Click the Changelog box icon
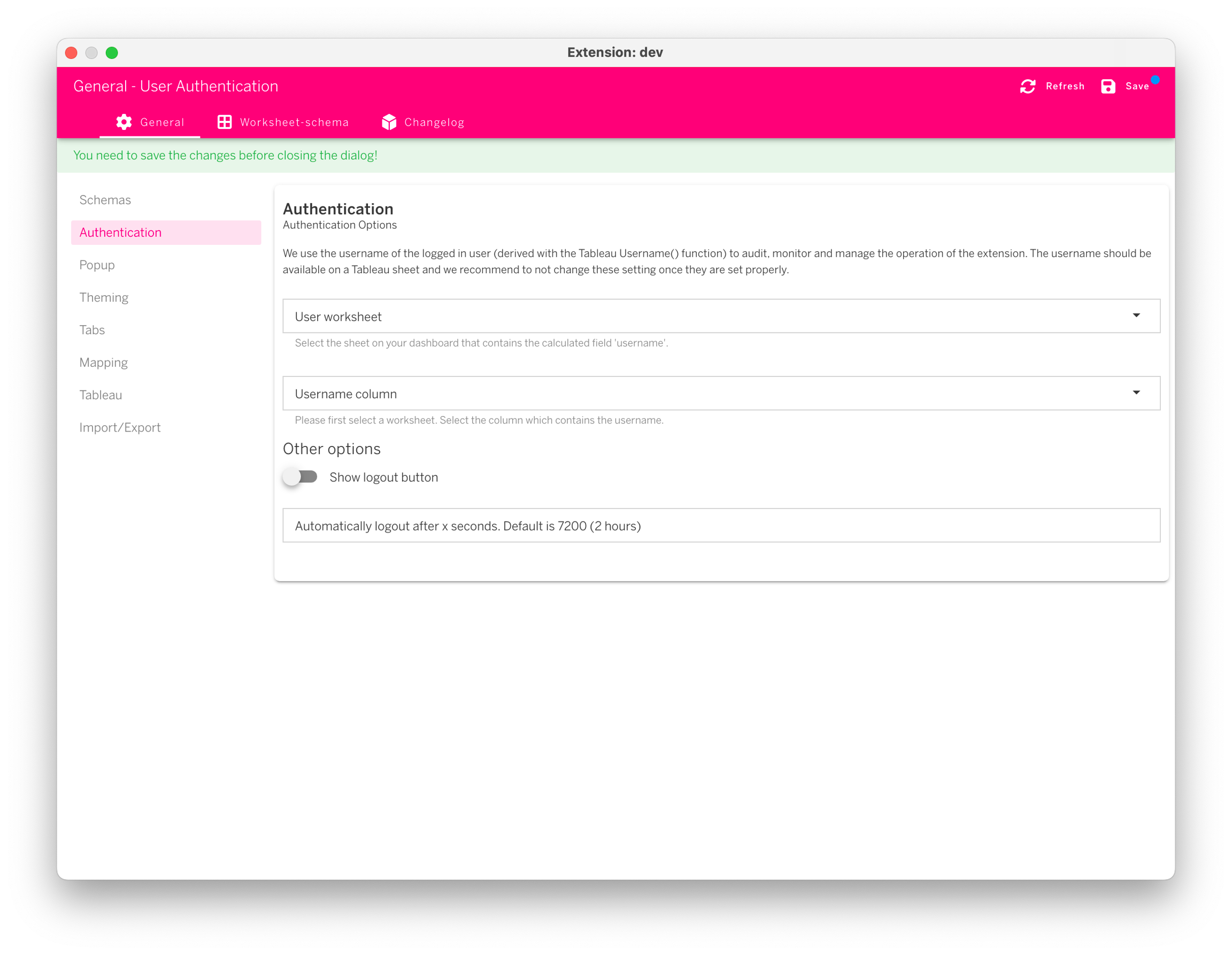1232x955 pixels. pos(389,122)
